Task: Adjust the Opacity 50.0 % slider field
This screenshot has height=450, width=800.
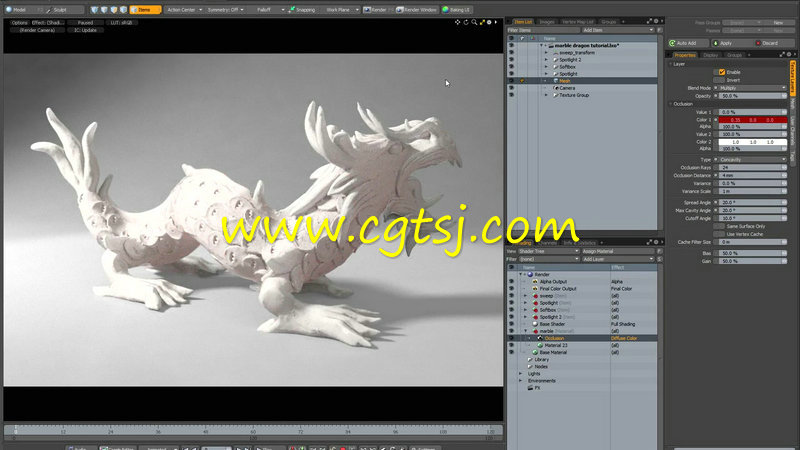Action: coord(753,96)
